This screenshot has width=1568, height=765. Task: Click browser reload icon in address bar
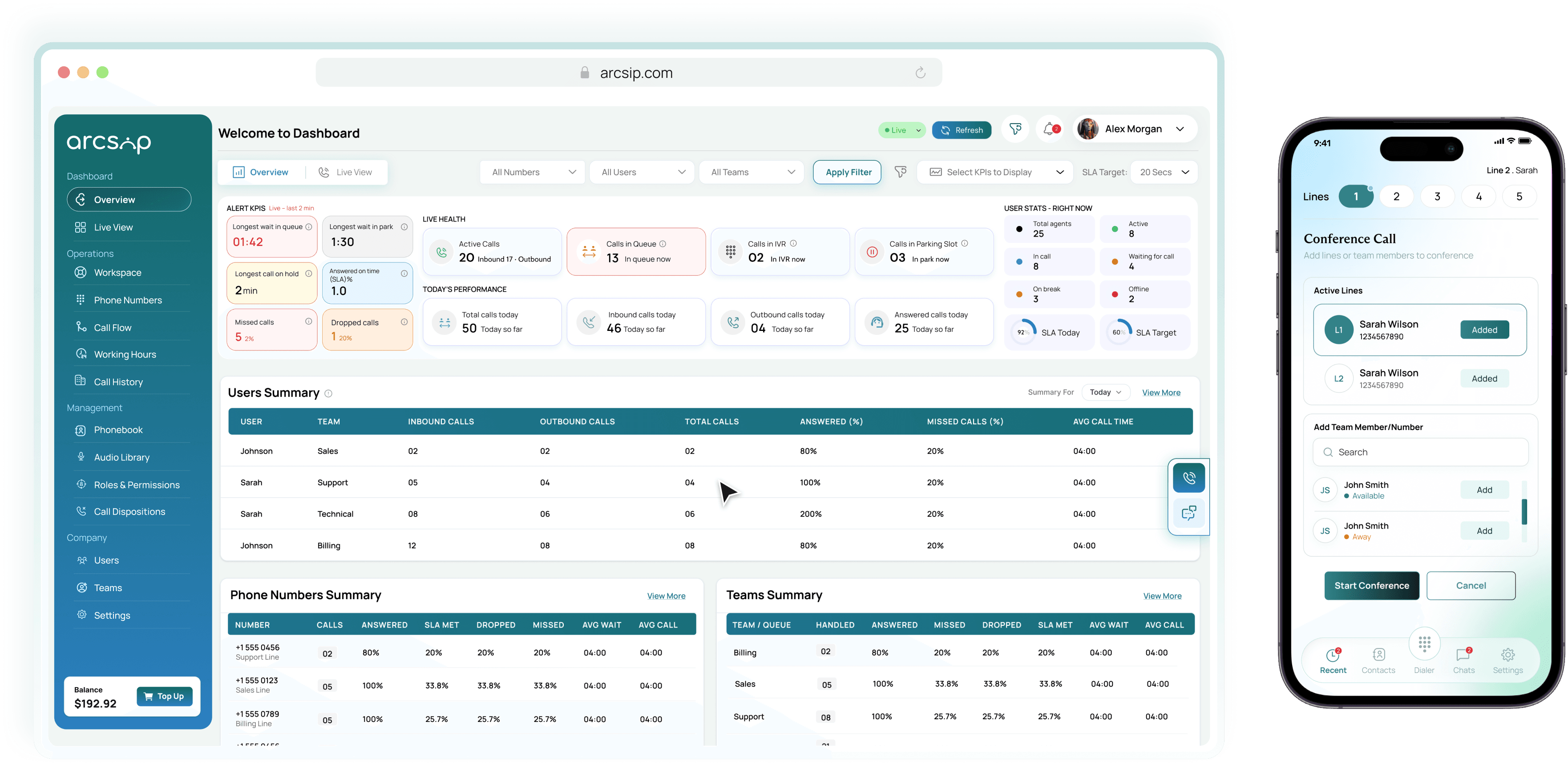pyautogui.click(x=920, y=73)
